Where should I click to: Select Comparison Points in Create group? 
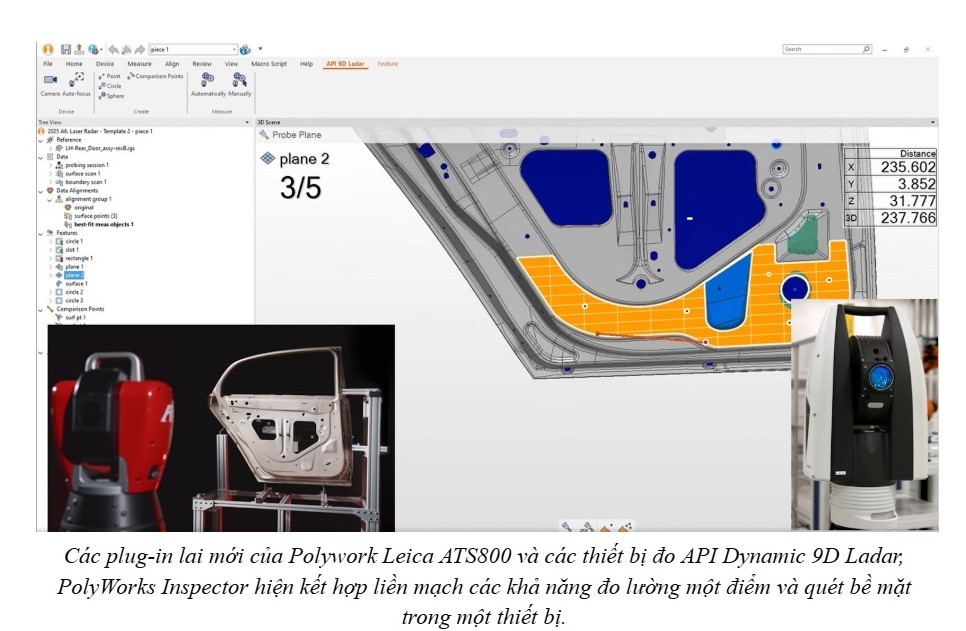coord(156,76)
